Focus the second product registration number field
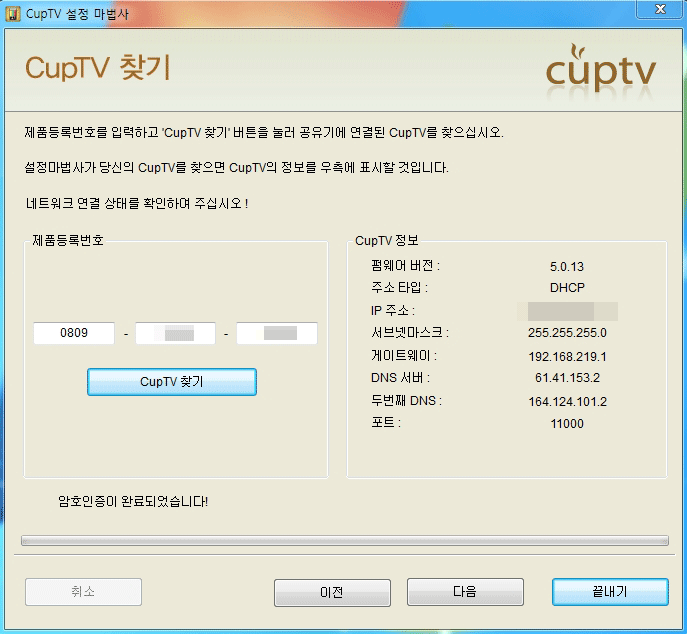This screenshot has height=634, width=687. (175, 333)
